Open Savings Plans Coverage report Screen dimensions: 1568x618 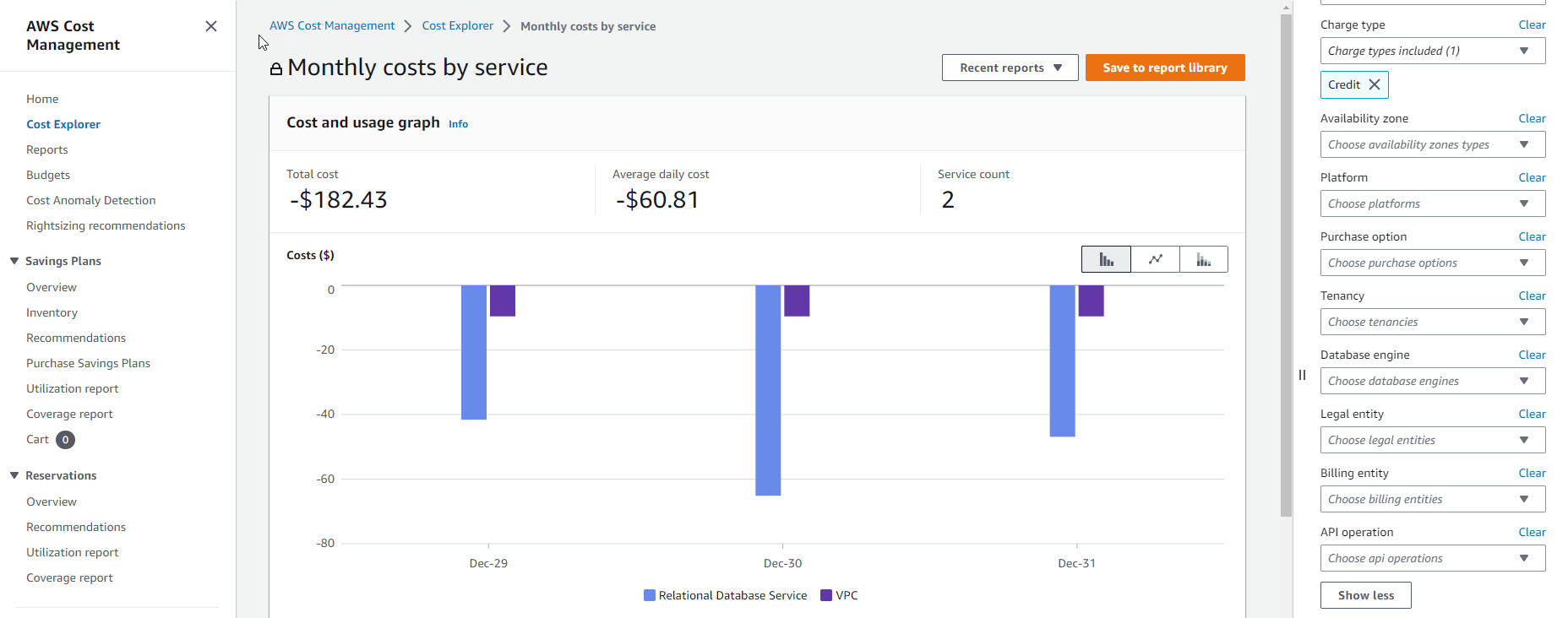click(69, 414)
